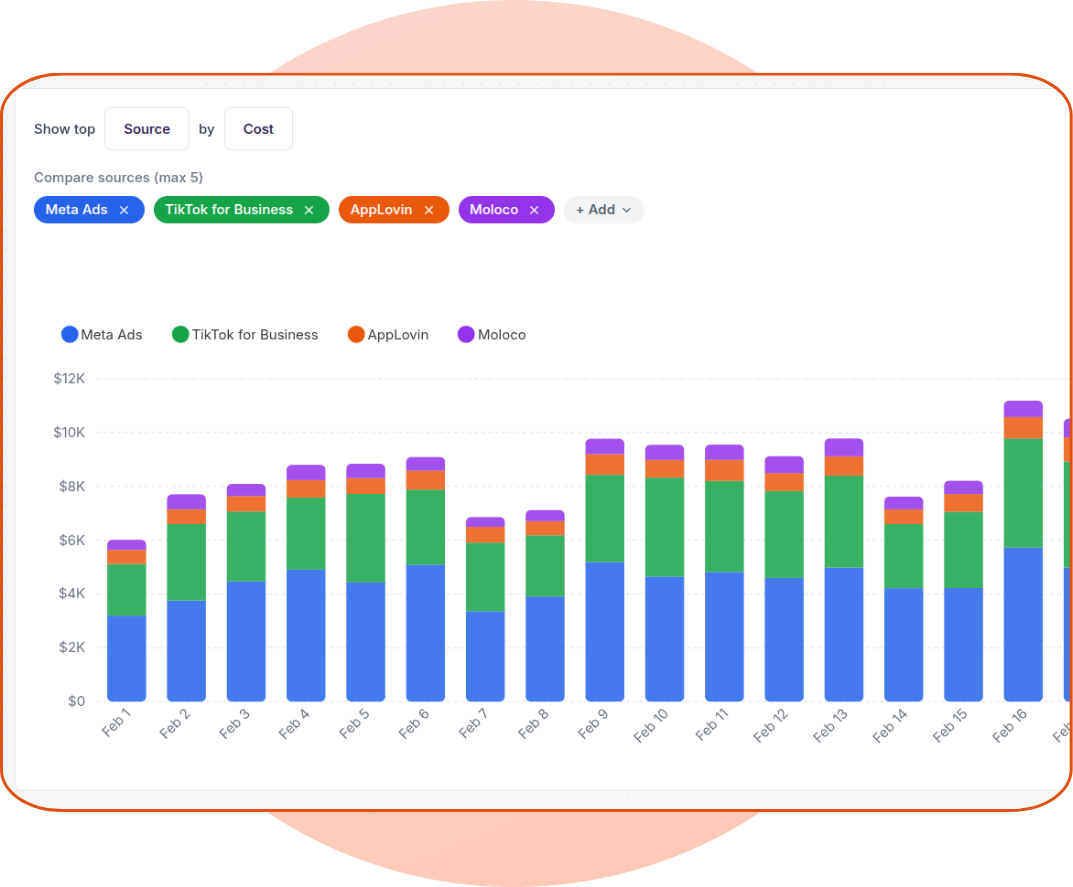The height and width of the screenshot is (887, 1073).
Task: Open the Cost metric selector
Action: (x=258, y=128)
